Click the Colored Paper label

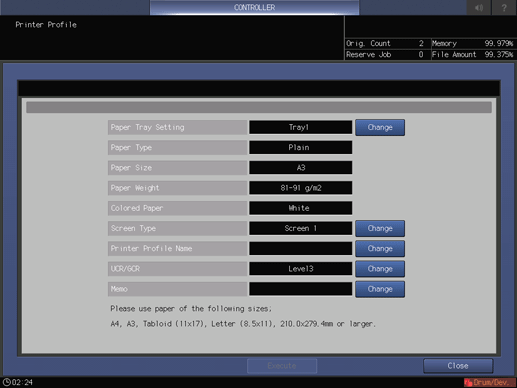pos(177,208)
